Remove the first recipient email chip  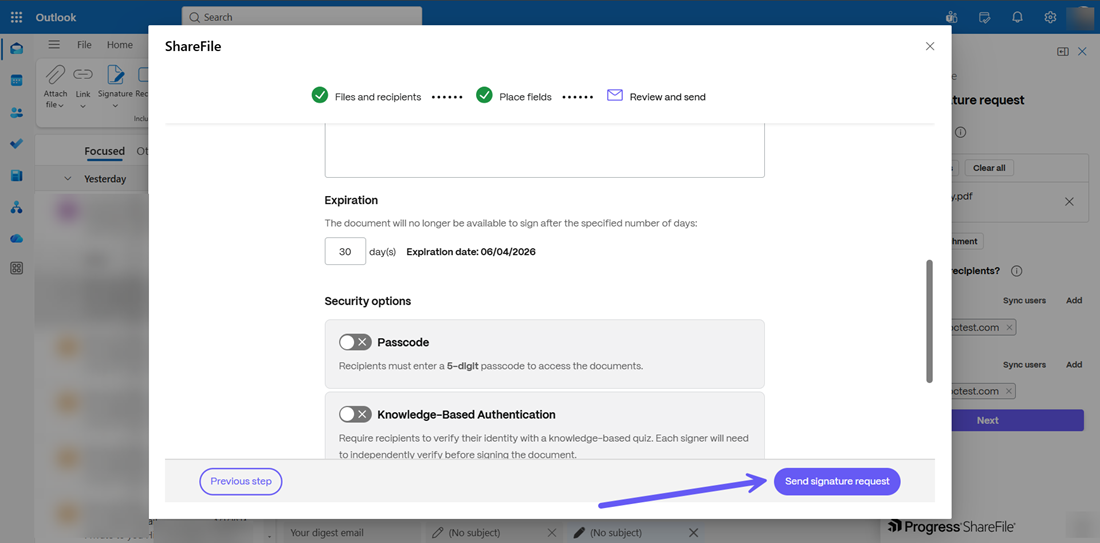1009,328
